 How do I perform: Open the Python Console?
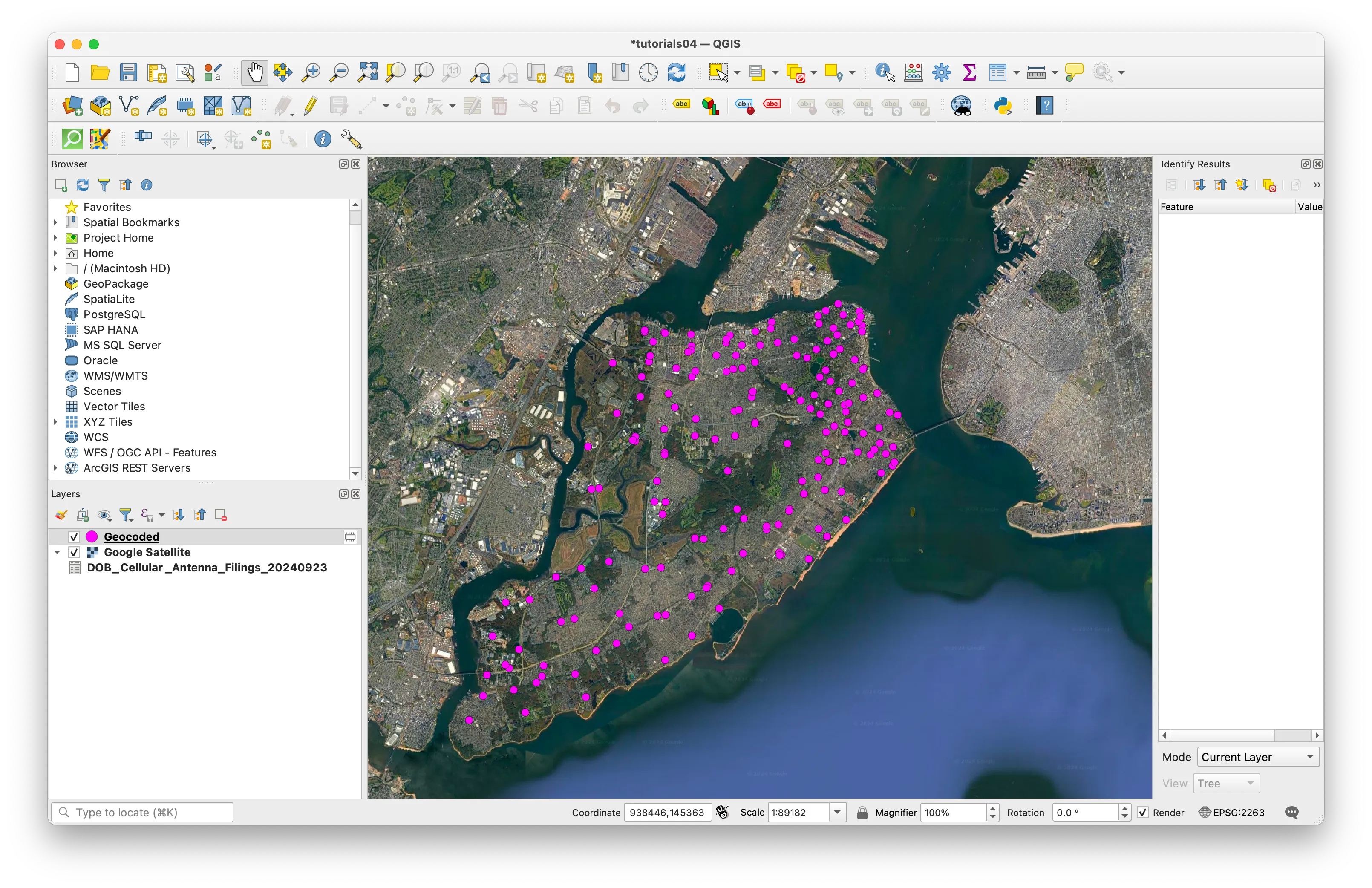point(1003,106)
